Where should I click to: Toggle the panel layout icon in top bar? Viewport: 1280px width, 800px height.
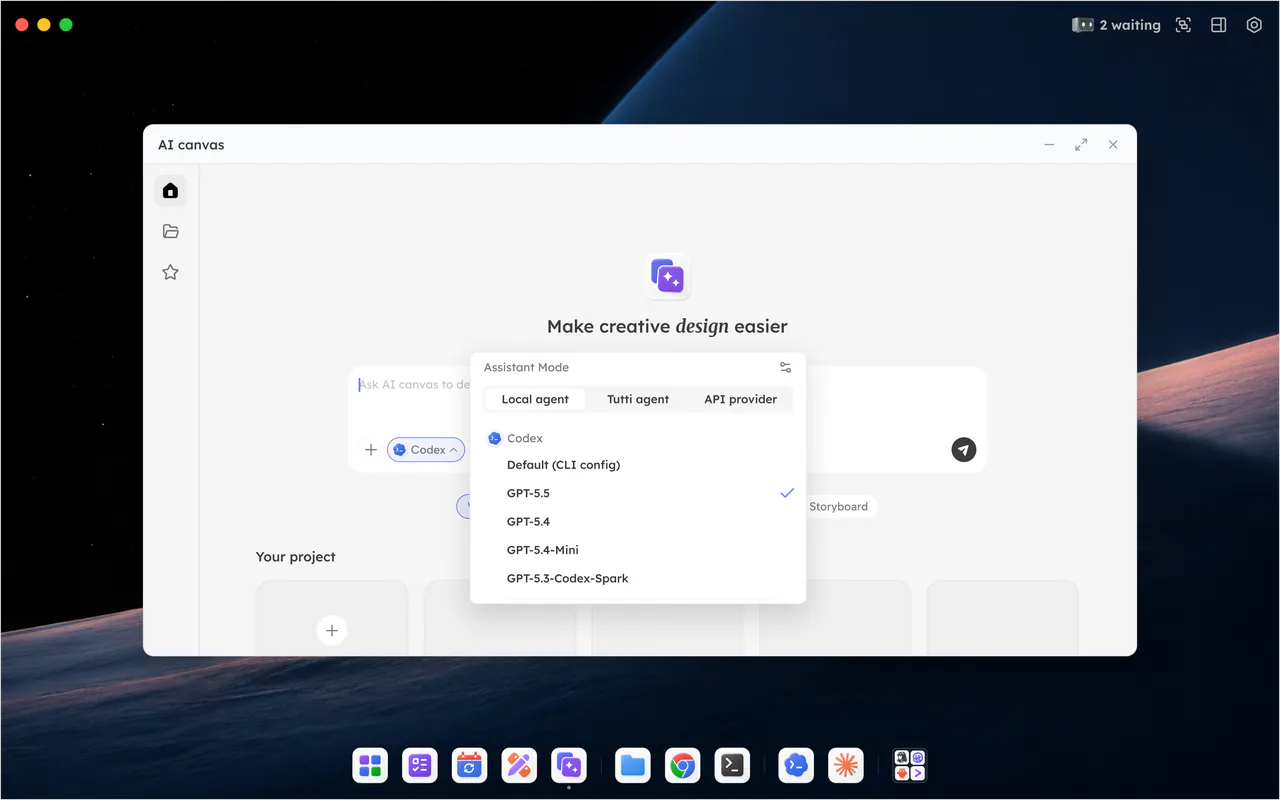coord(1218,25)
